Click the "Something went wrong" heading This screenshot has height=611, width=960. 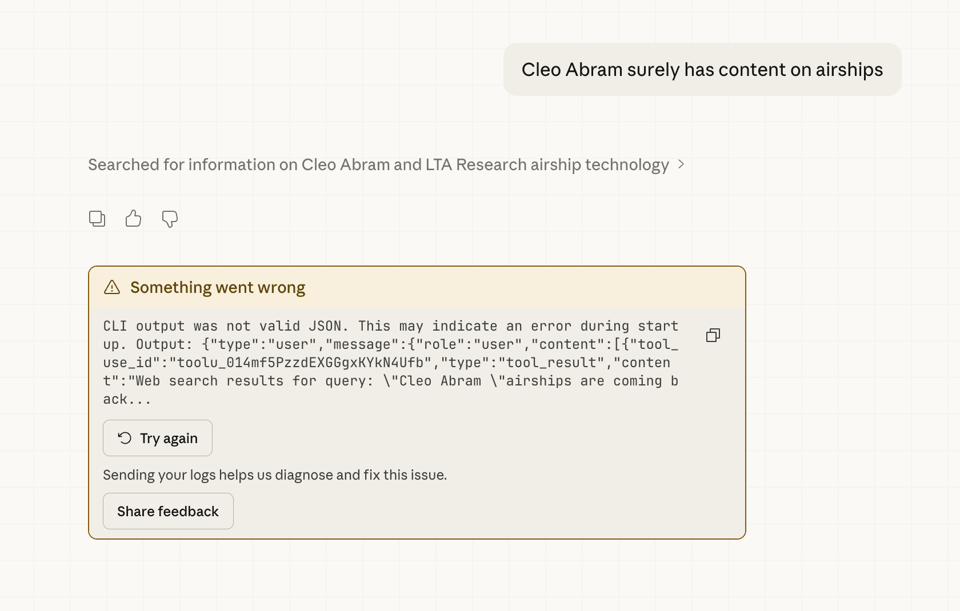pos(218,288)
